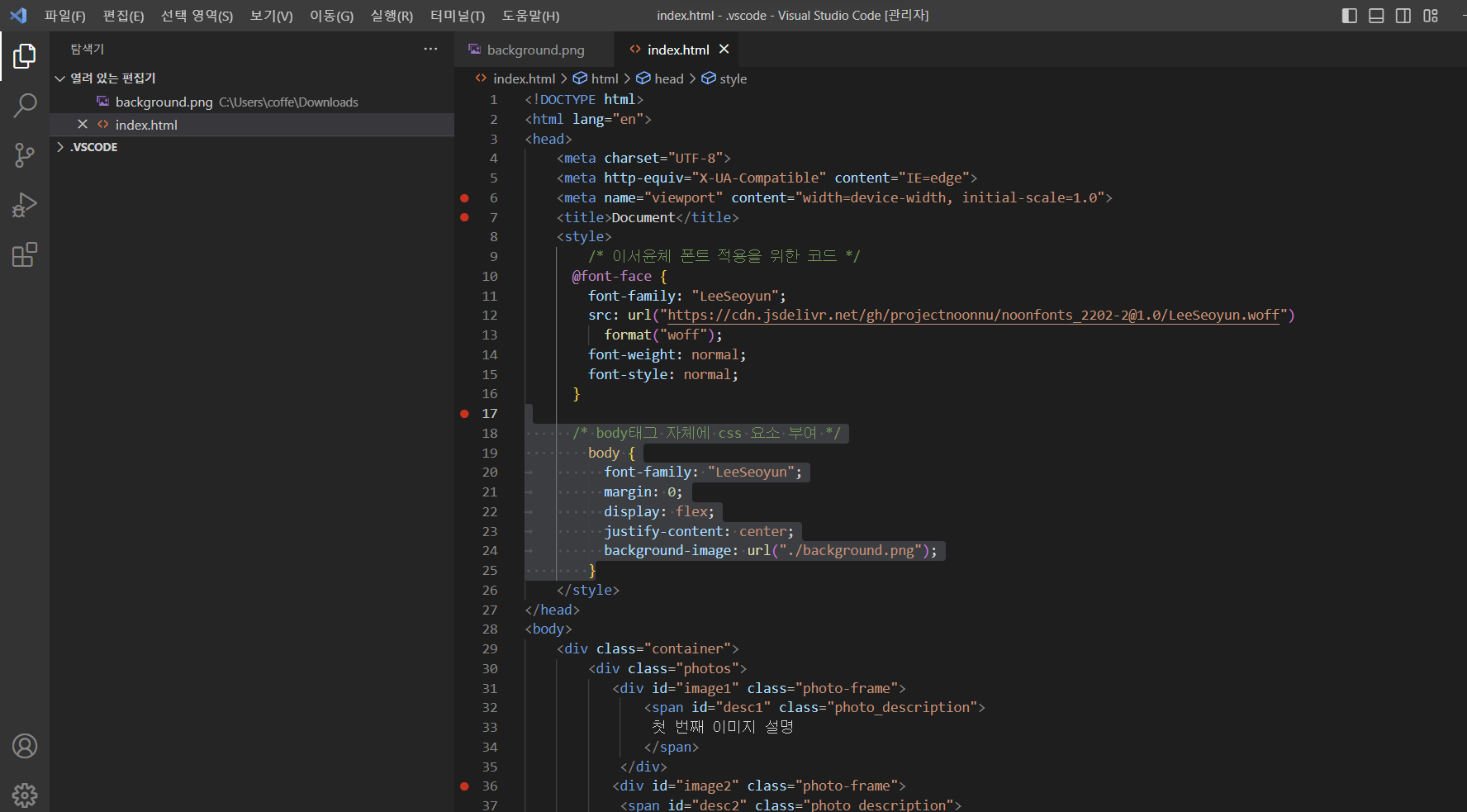Click the closing </style> tag line

tap(588, 590)
